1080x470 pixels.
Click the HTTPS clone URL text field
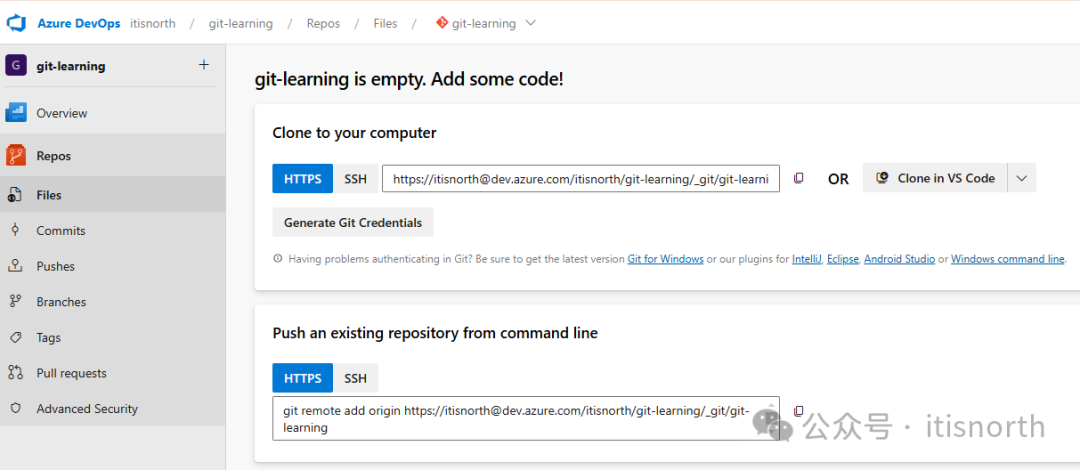pos(580,179)
